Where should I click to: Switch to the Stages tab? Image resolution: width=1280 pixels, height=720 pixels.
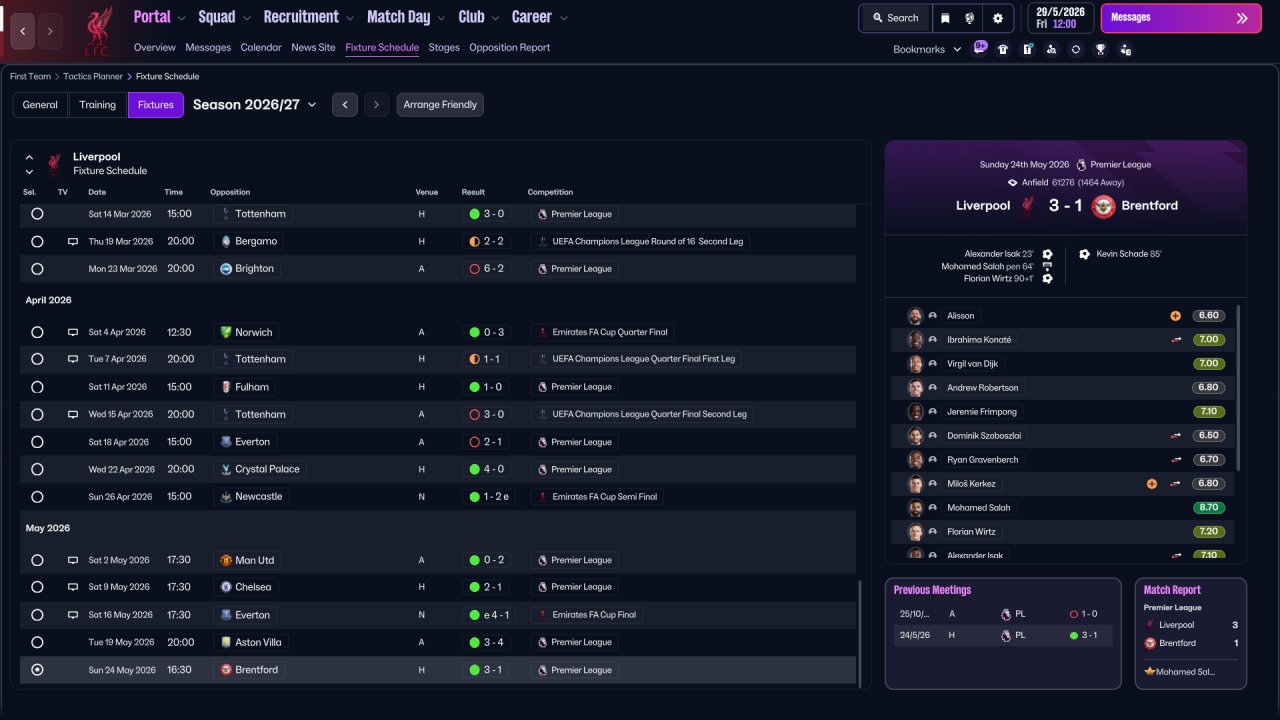[444, 47]
